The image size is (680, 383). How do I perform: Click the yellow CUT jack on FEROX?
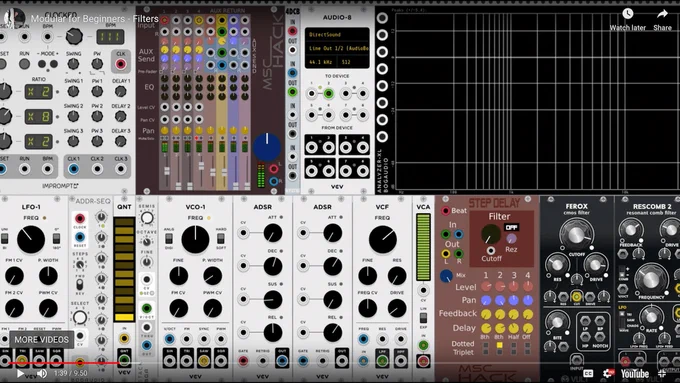[x=577, y=297]
